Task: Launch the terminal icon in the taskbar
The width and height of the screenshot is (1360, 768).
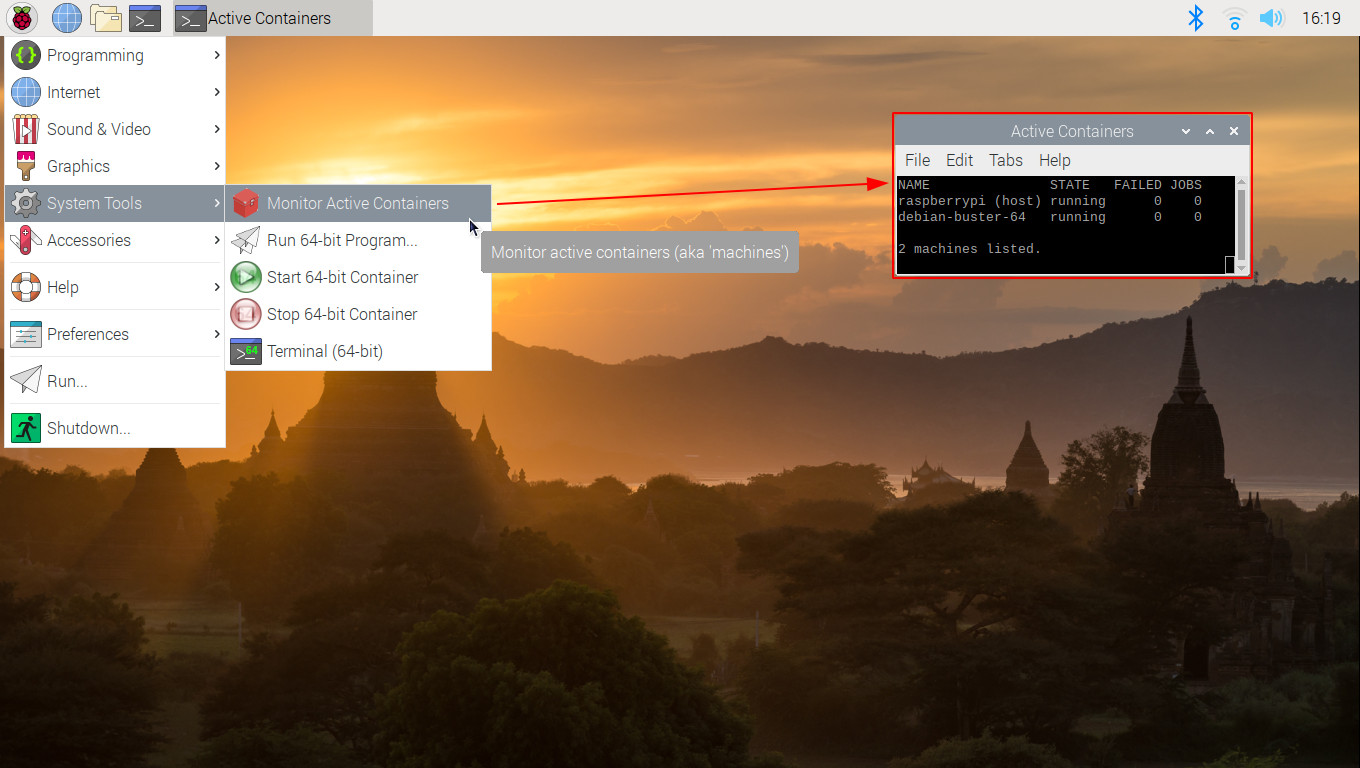Action: tap(146, 18)
